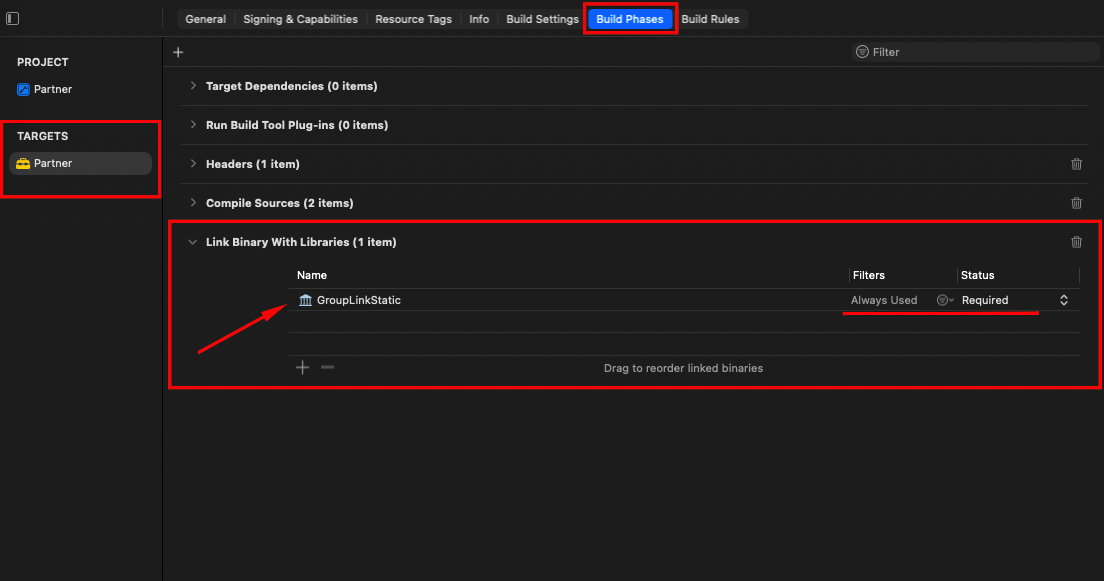1104x581 pixels.
Task: Open the Resource Tags tab
Action: (413, 19)
